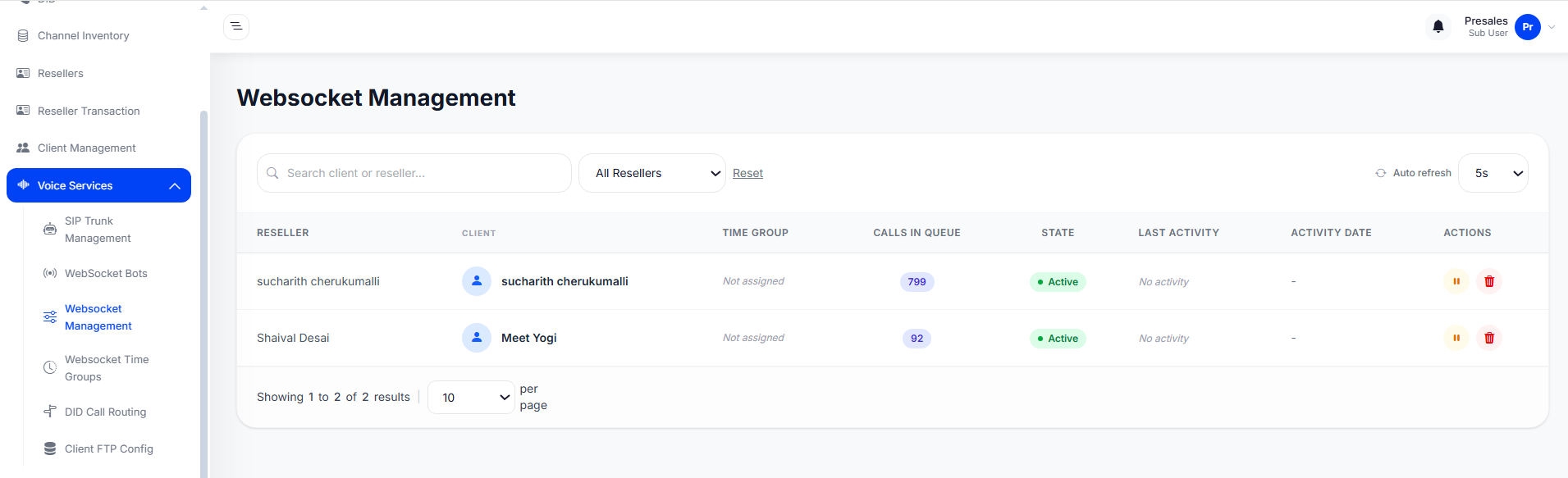The width and height of the screenshot is (1568, 478).
Task: Click the RESELLER column header
Action: point(283,233)
